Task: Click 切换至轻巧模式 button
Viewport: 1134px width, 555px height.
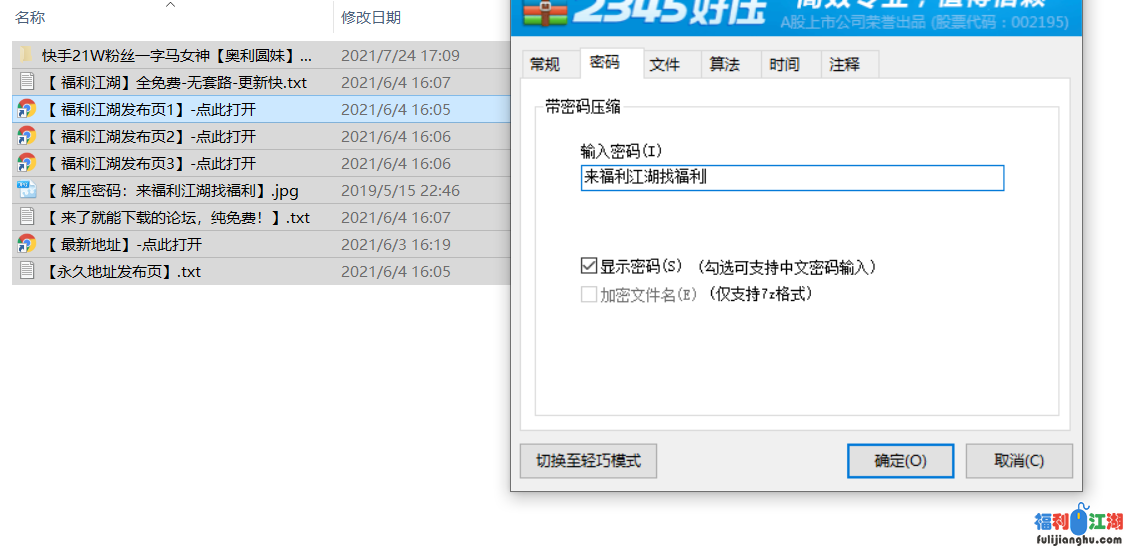Action: tap(588, 461)
